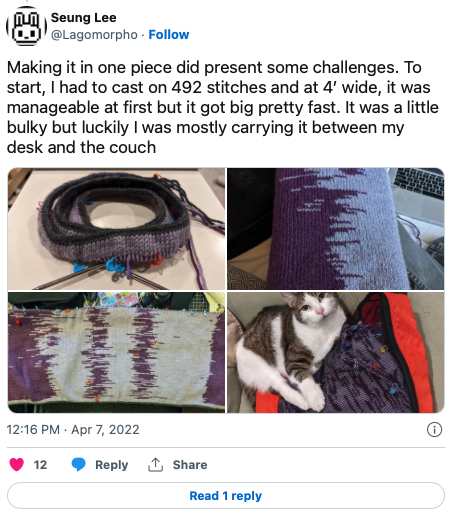Follow the @Lagomorpho account
Viewport: 452px width, 516px height.
(x=169, y=35)
